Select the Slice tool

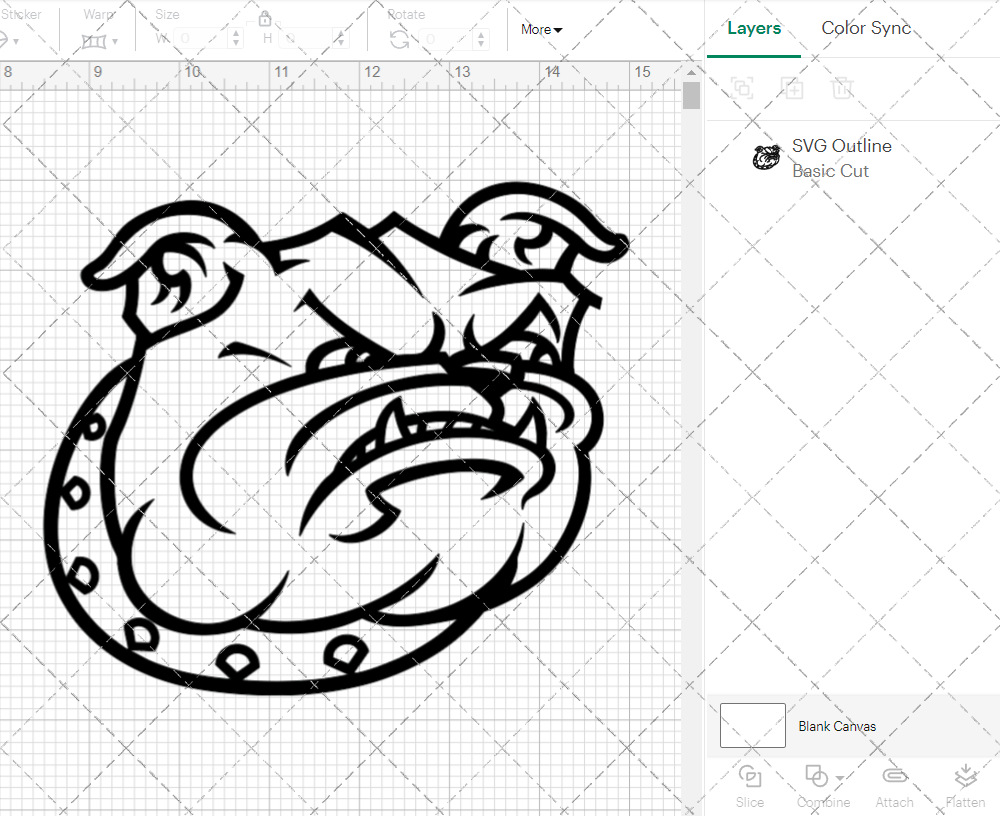750,785
